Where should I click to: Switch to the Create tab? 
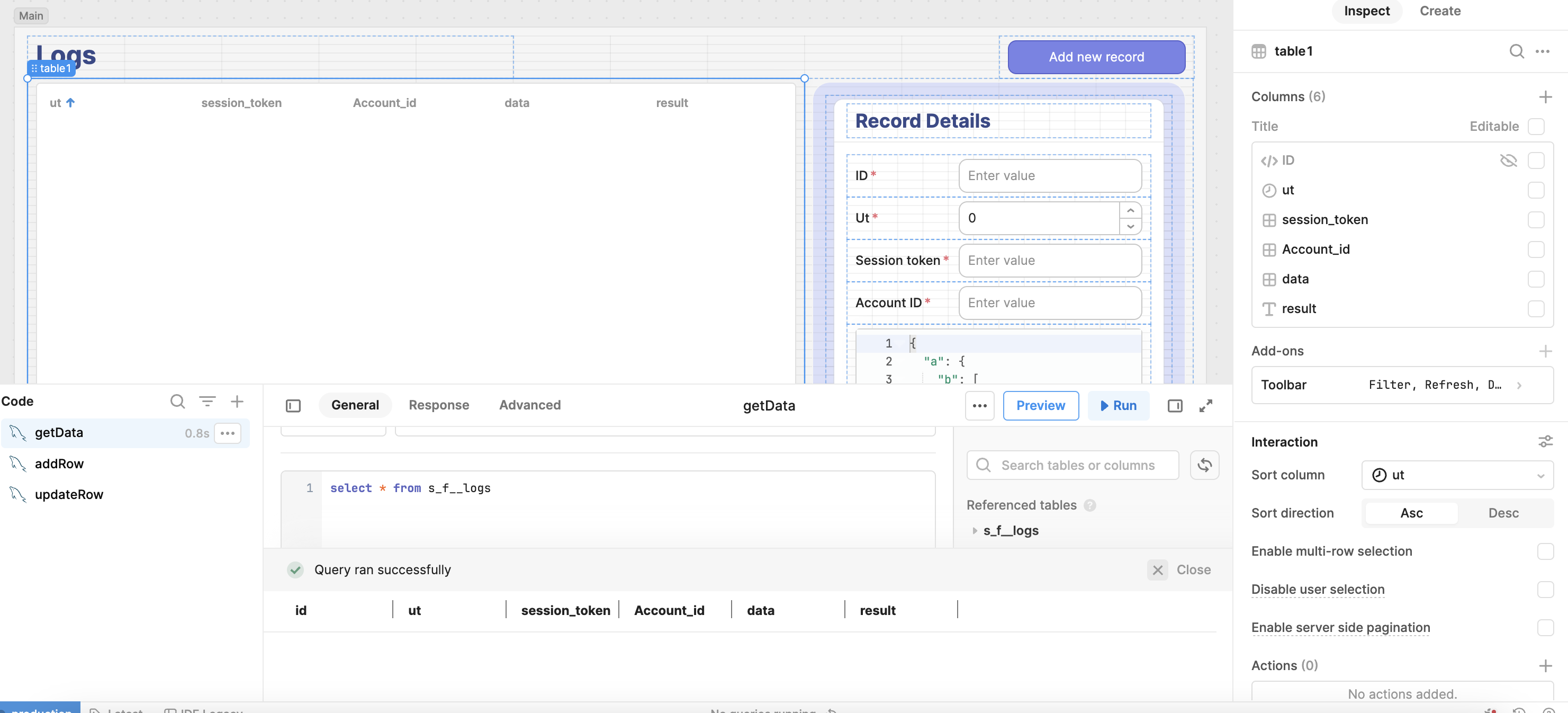click(1439, 11)
